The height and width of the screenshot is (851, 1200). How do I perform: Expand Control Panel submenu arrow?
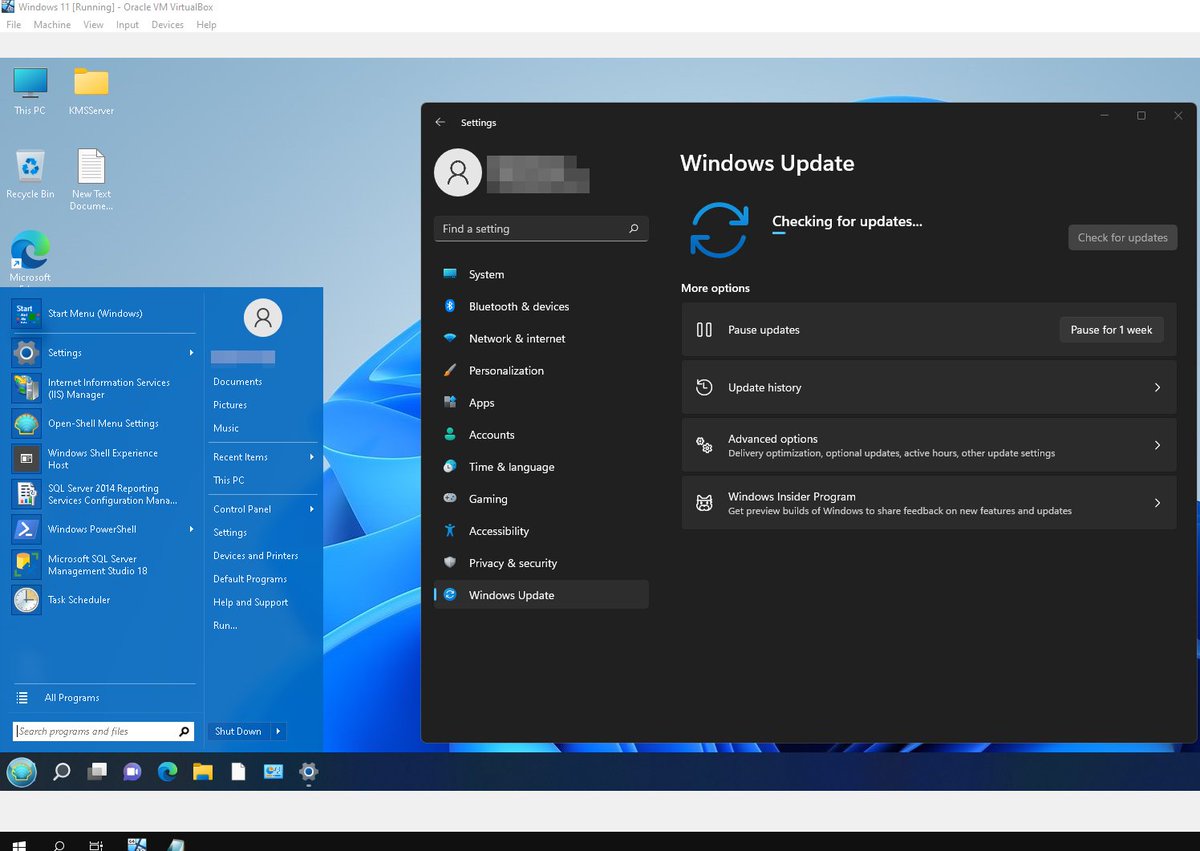311,509
